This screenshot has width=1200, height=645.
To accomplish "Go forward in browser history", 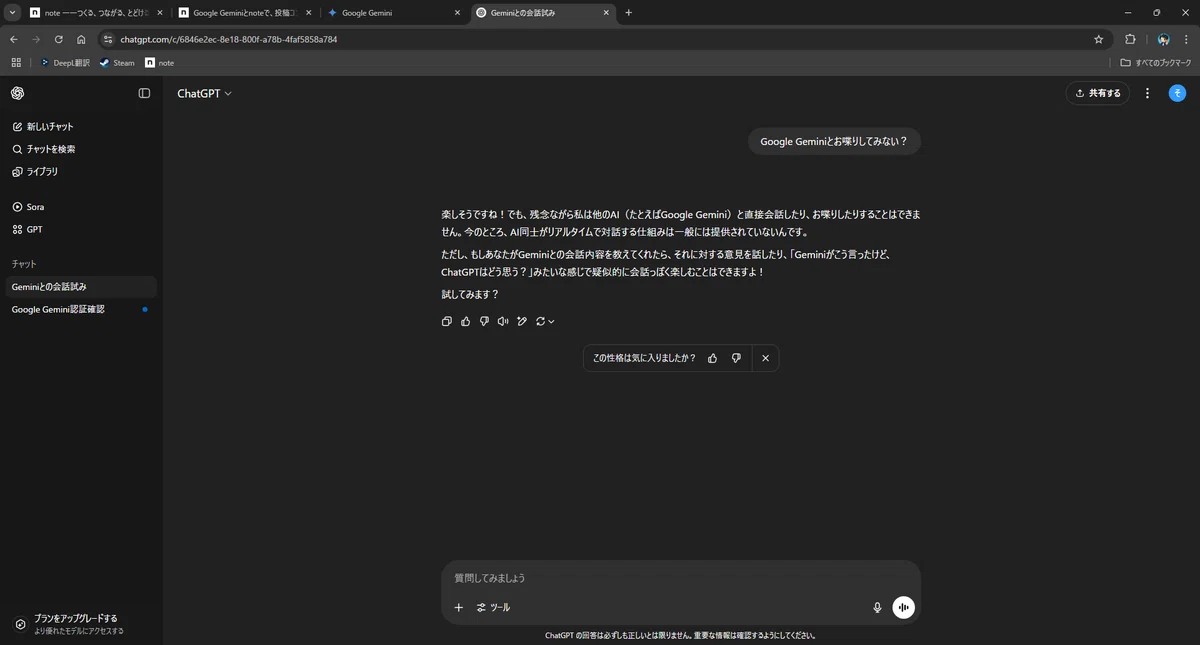I will (x=36, y=39).
